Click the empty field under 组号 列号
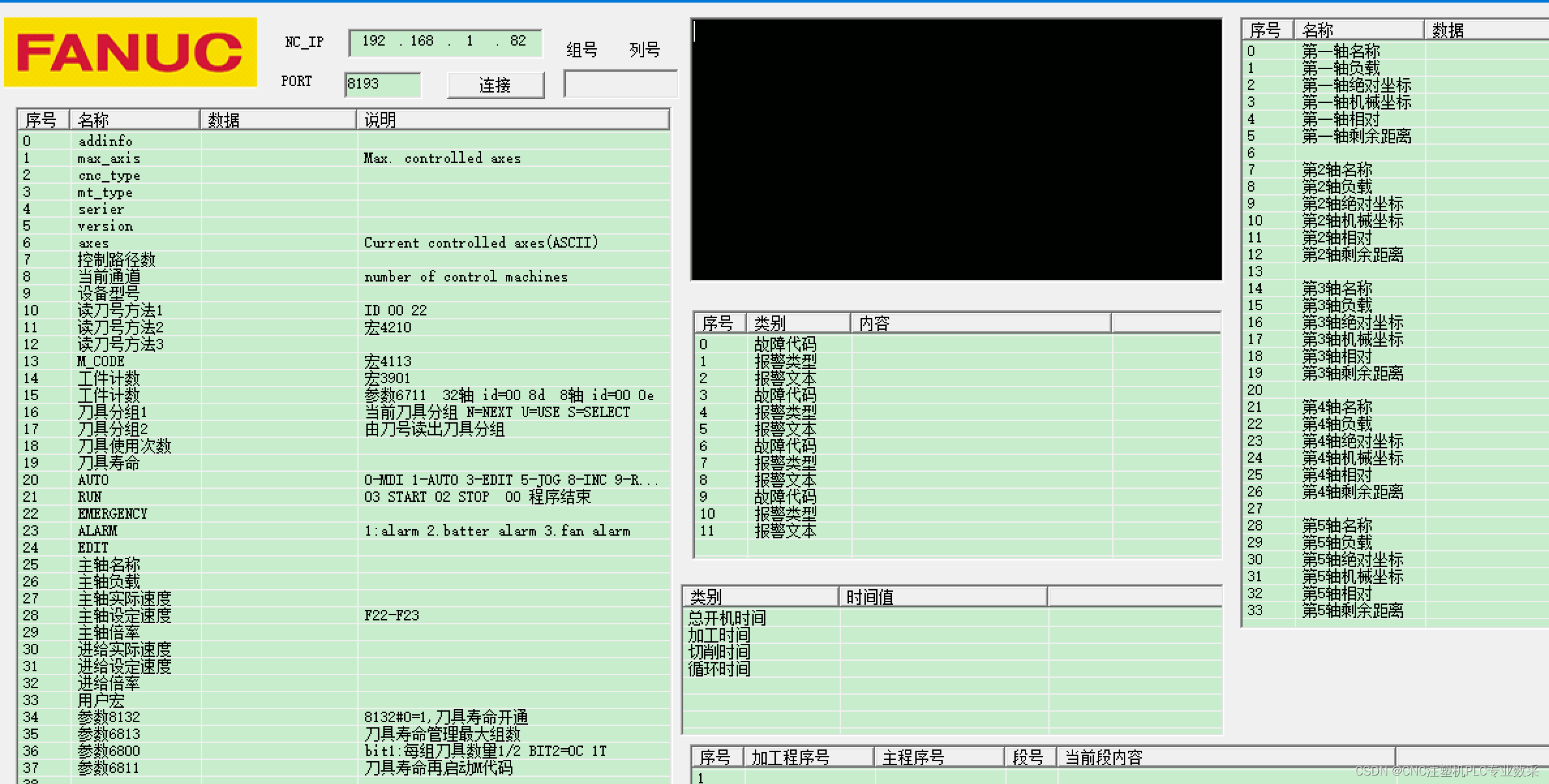Viewport: 1549px width, 784px height. (620, 85)
